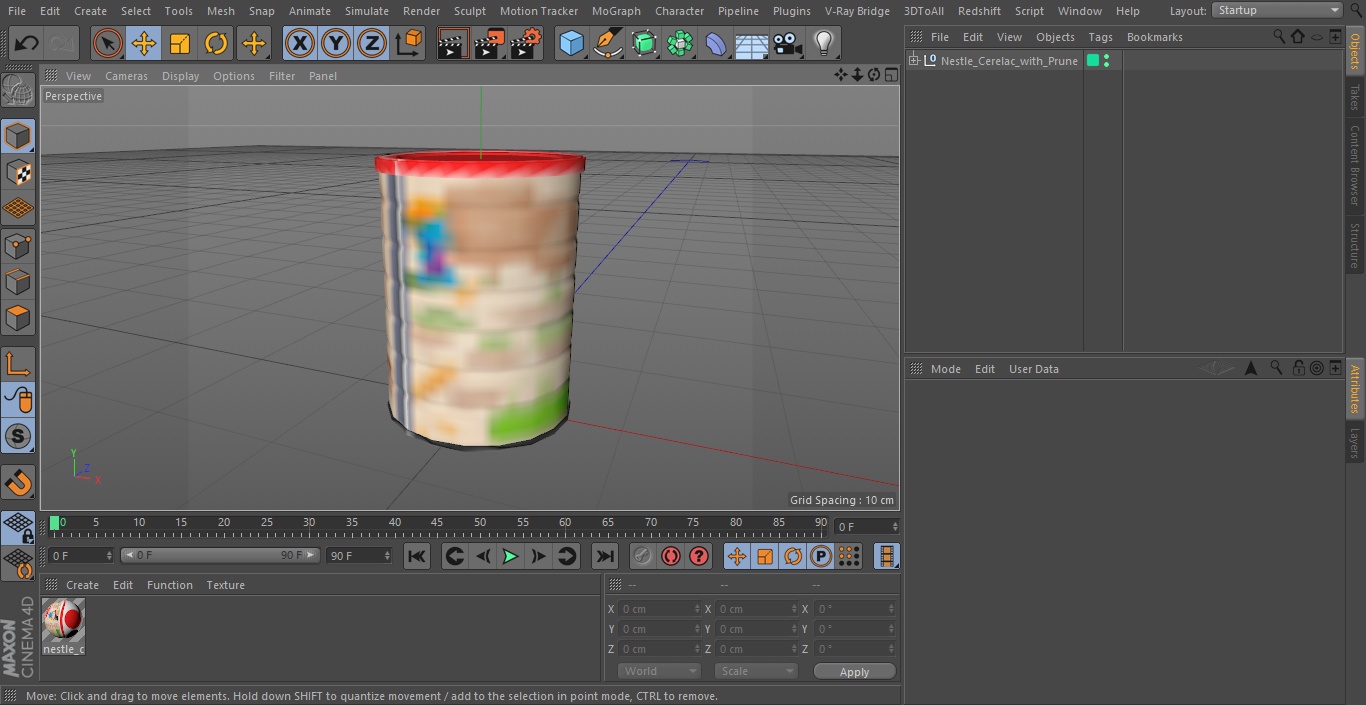Image resolution: width=1366 pixels, height=705 pixels.
Task: Select the Scale tool
Action: point(180,43)
